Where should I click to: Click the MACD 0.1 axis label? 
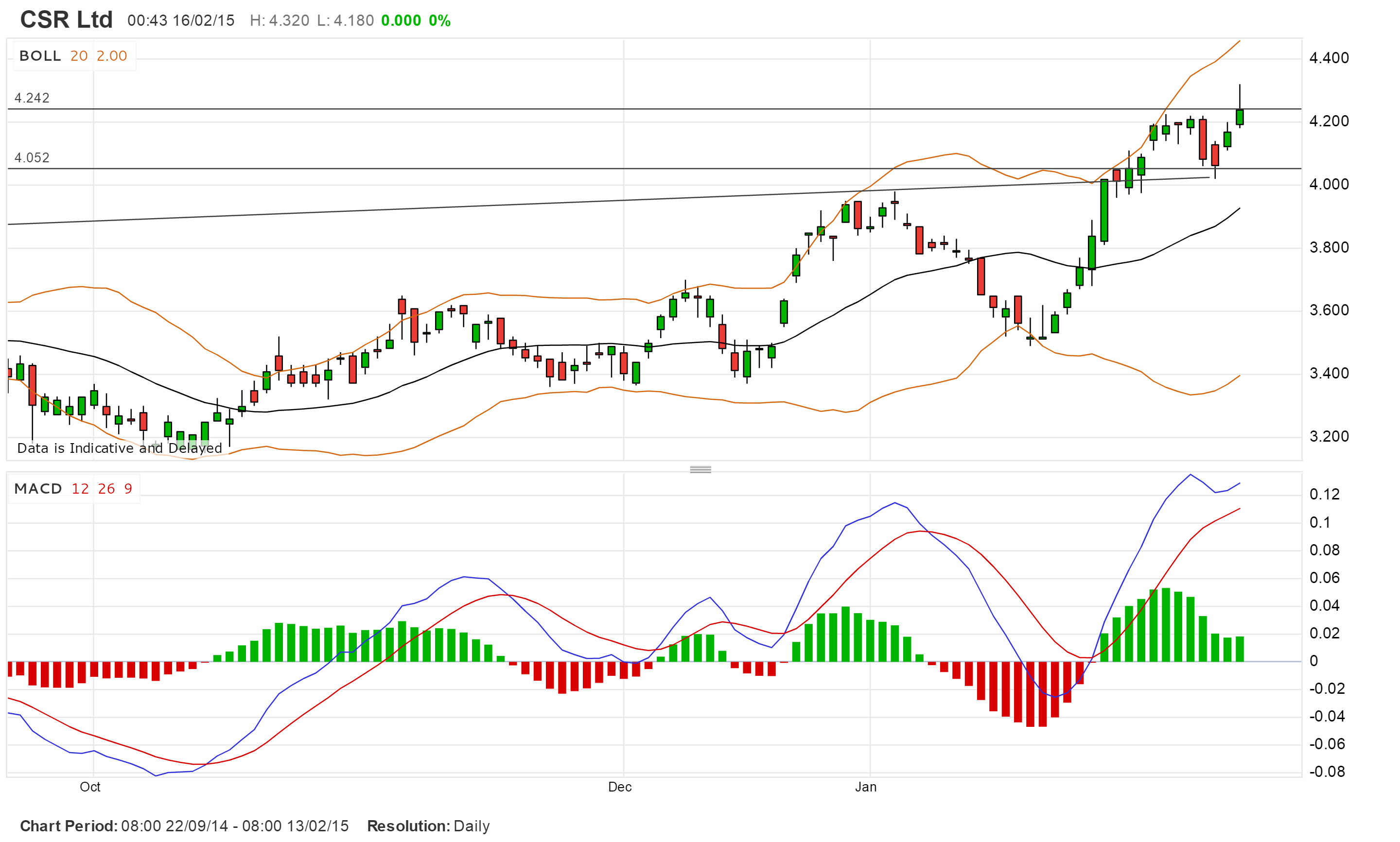click(1319, 522)
